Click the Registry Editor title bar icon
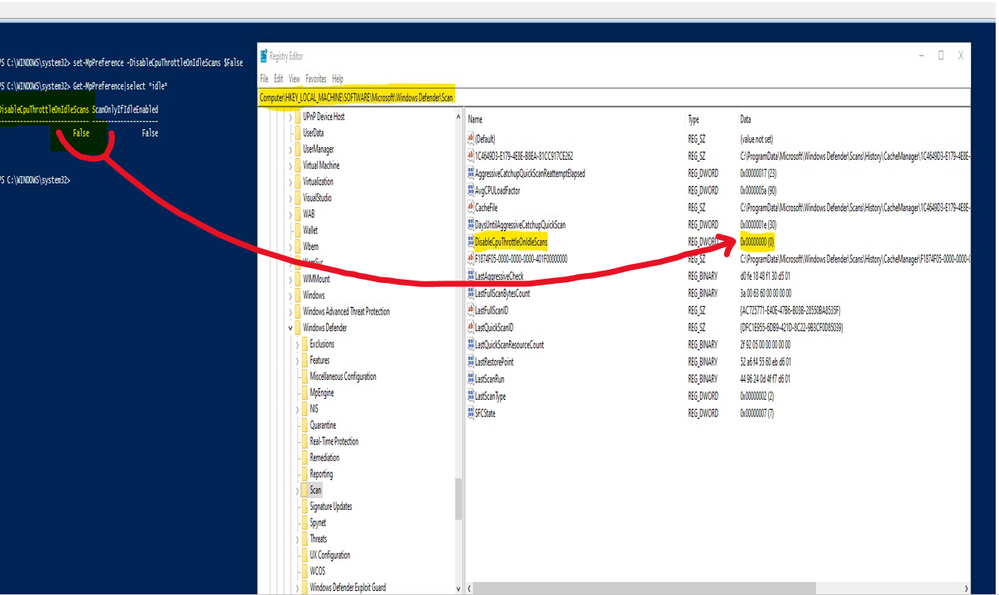Viewport: 999px width, 595px height. coord(263,56)
